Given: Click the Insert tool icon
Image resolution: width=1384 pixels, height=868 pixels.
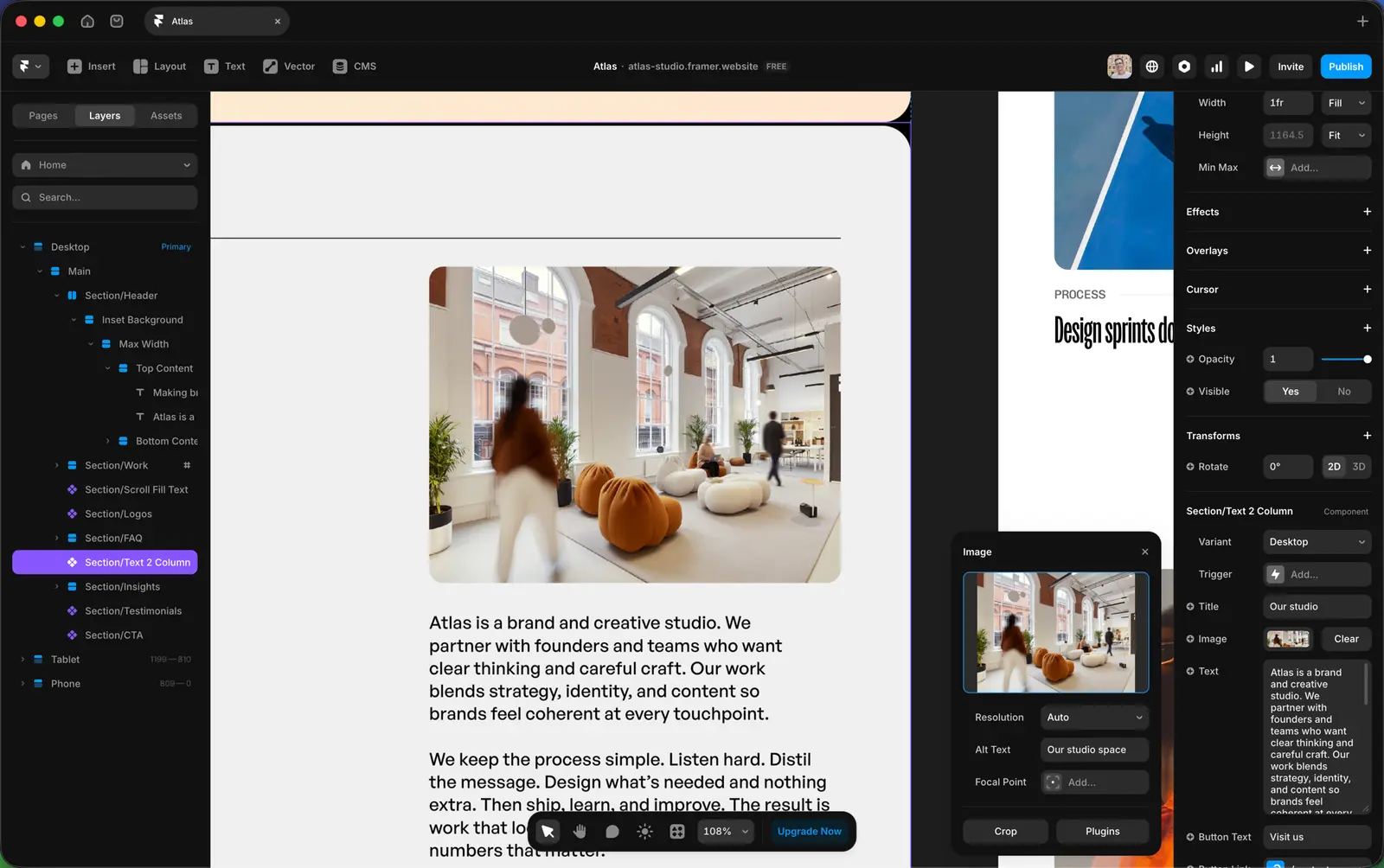Looking at the screenshot, I should [x=74, y=67].
